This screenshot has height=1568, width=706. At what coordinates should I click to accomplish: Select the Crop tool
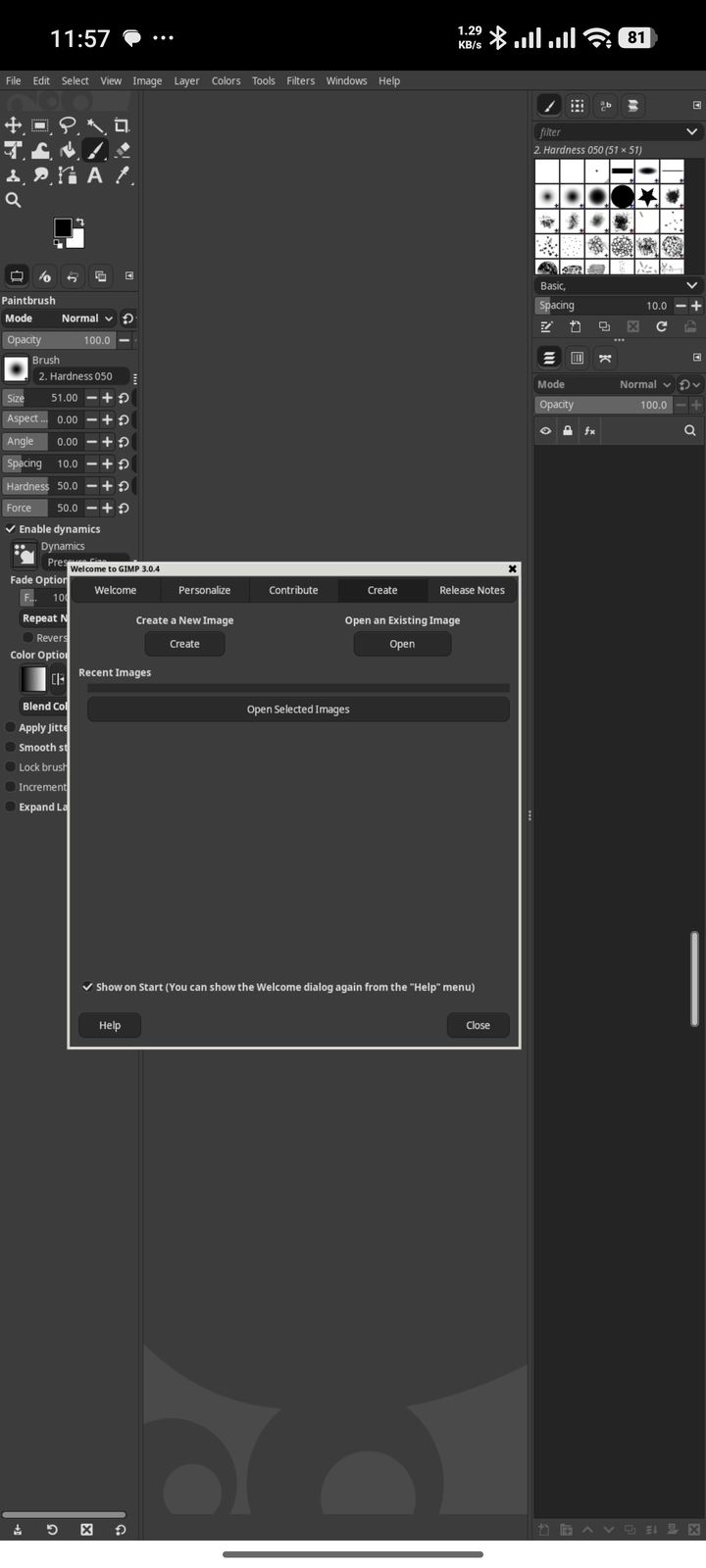pyautogui.click(x=122, y=125)
